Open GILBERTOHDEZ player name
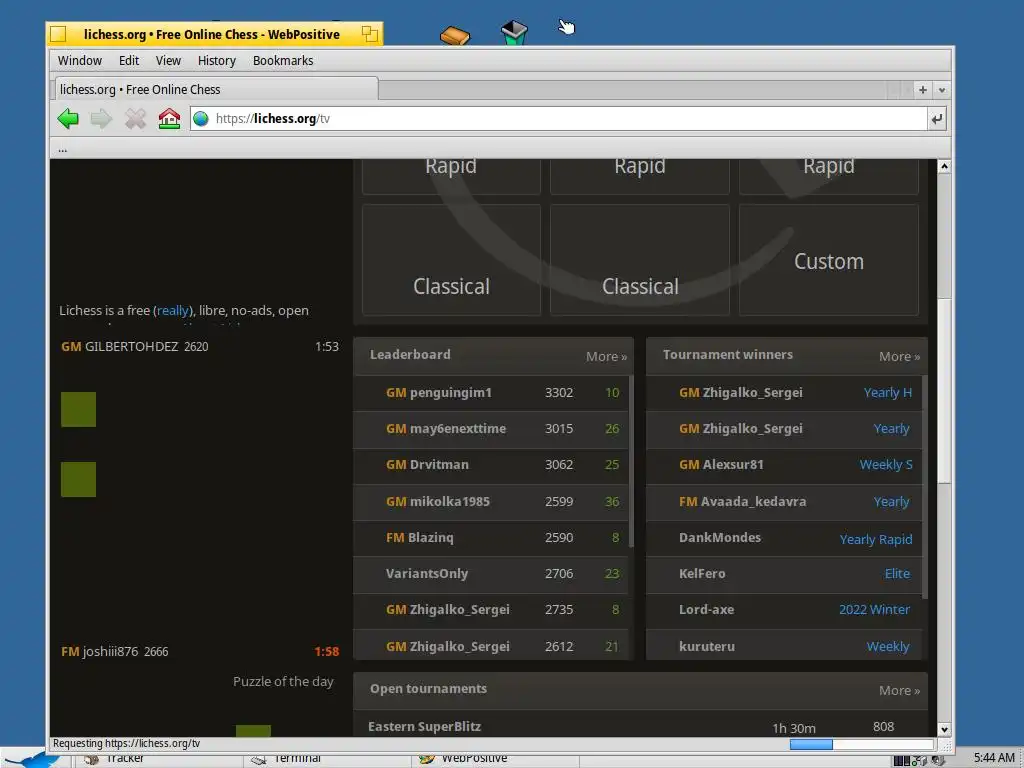The image size is (1024, 768). click(x=131, y=347)
